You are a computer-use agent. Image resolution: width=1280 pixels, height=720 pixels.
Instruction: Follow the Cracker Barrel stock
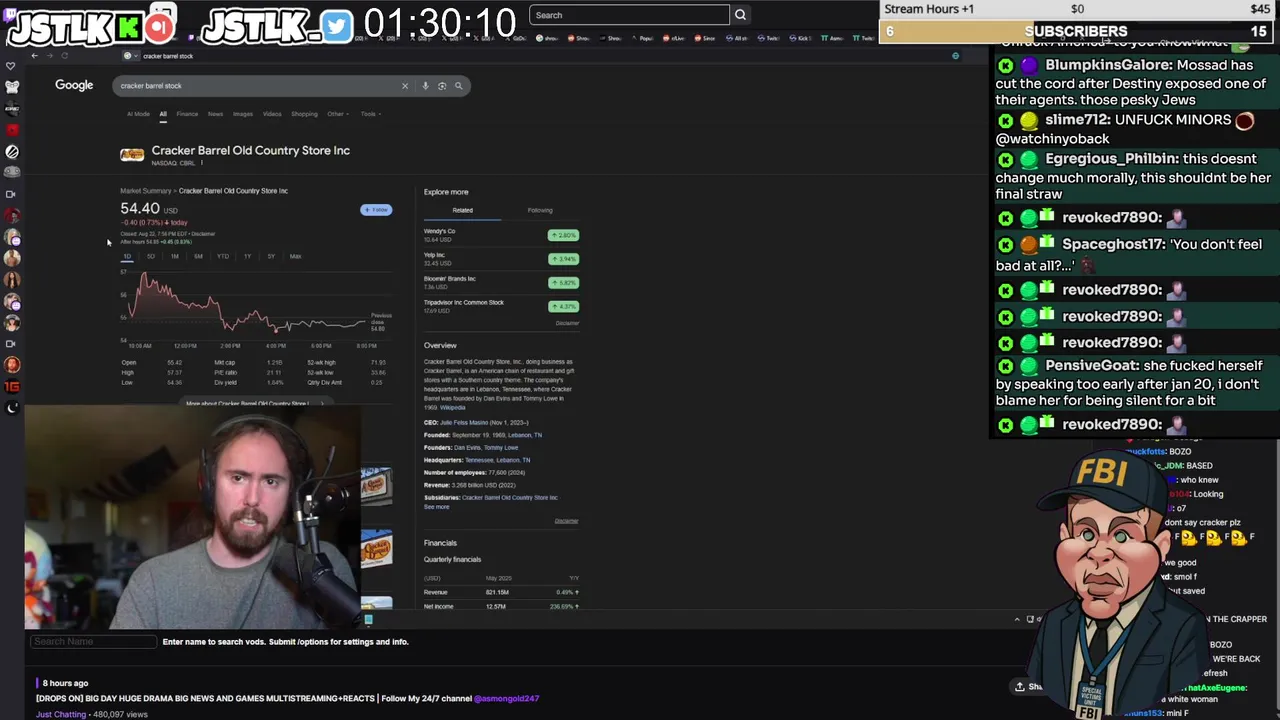tap(376, 210)
